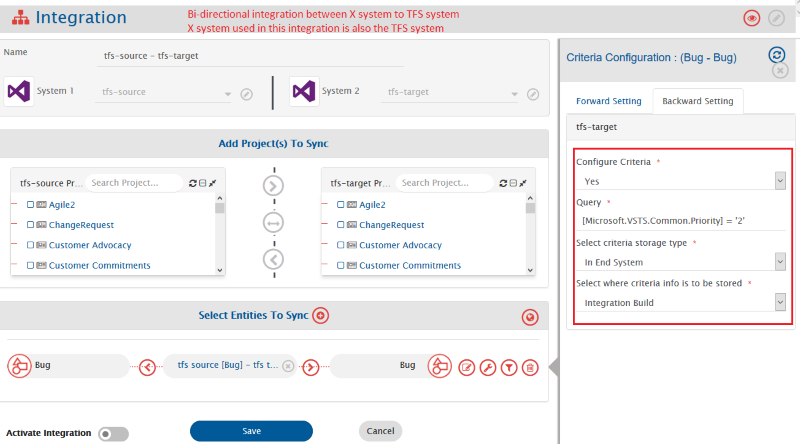
Task: Save the integration
Action: coord(251,431)
